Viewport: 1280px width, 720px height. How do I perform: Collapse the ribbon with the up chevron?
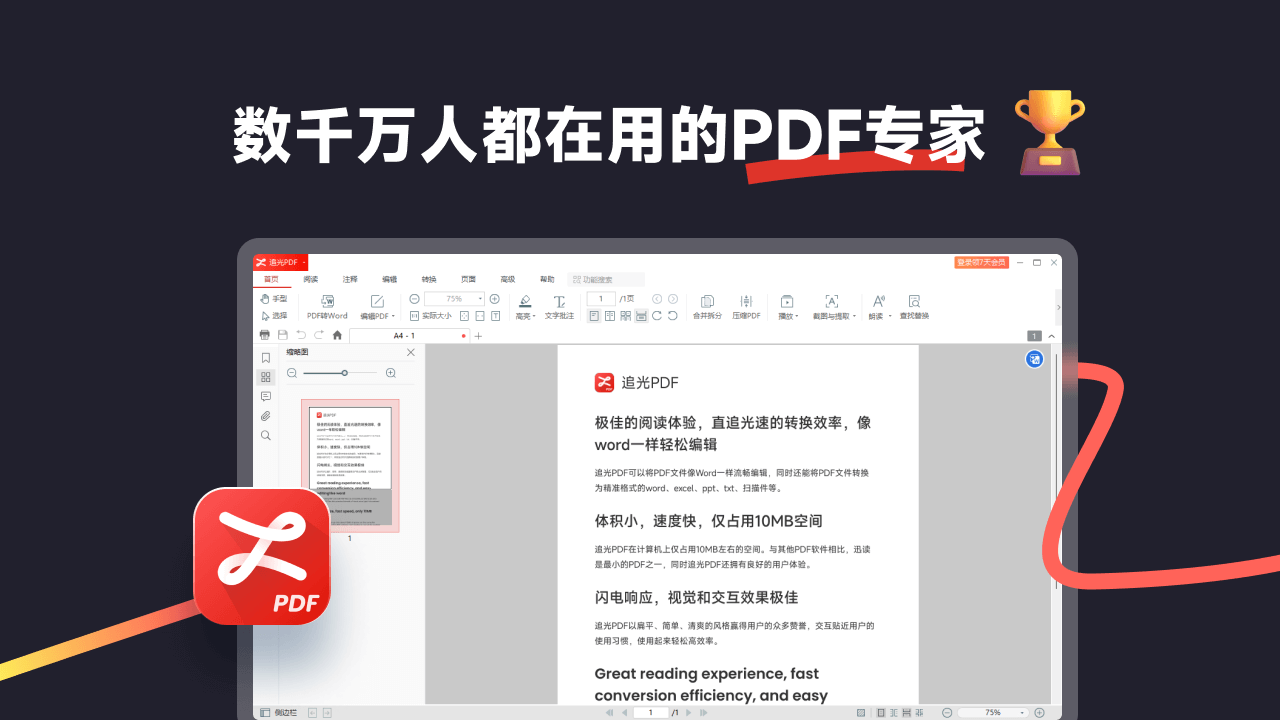pos(1051,336)
